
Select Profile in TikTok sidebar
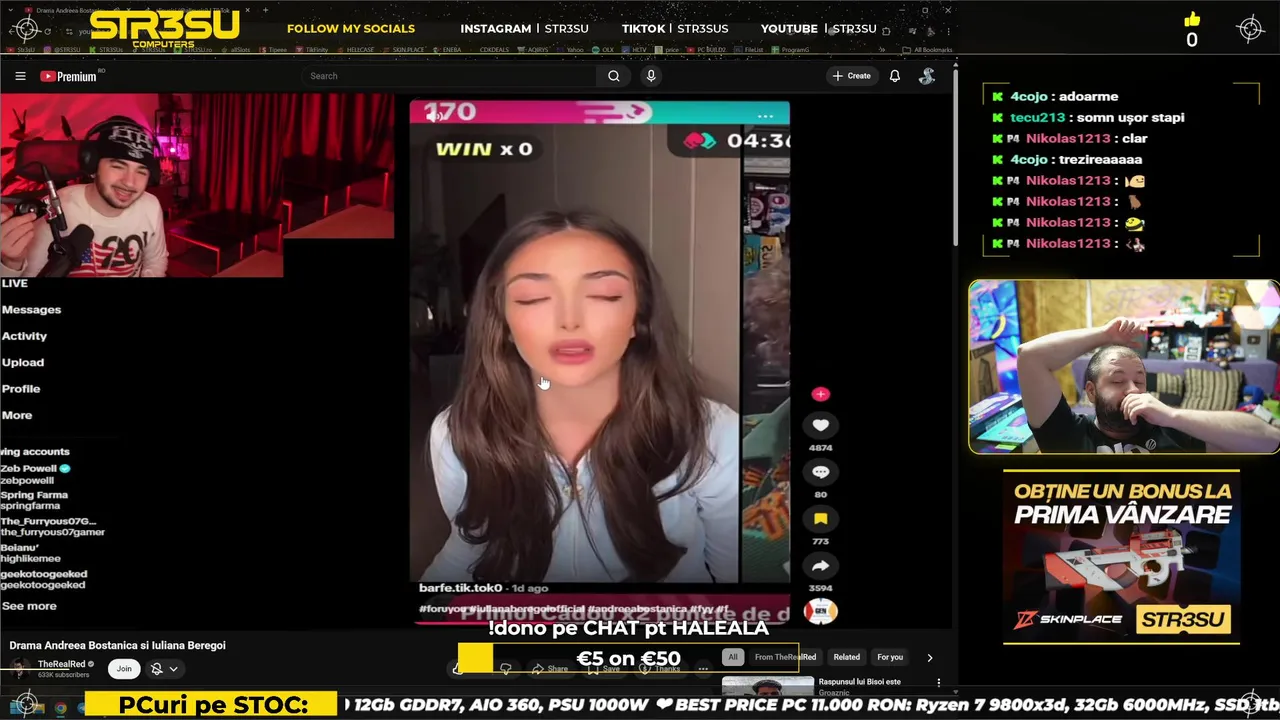(x=20, y=388)
